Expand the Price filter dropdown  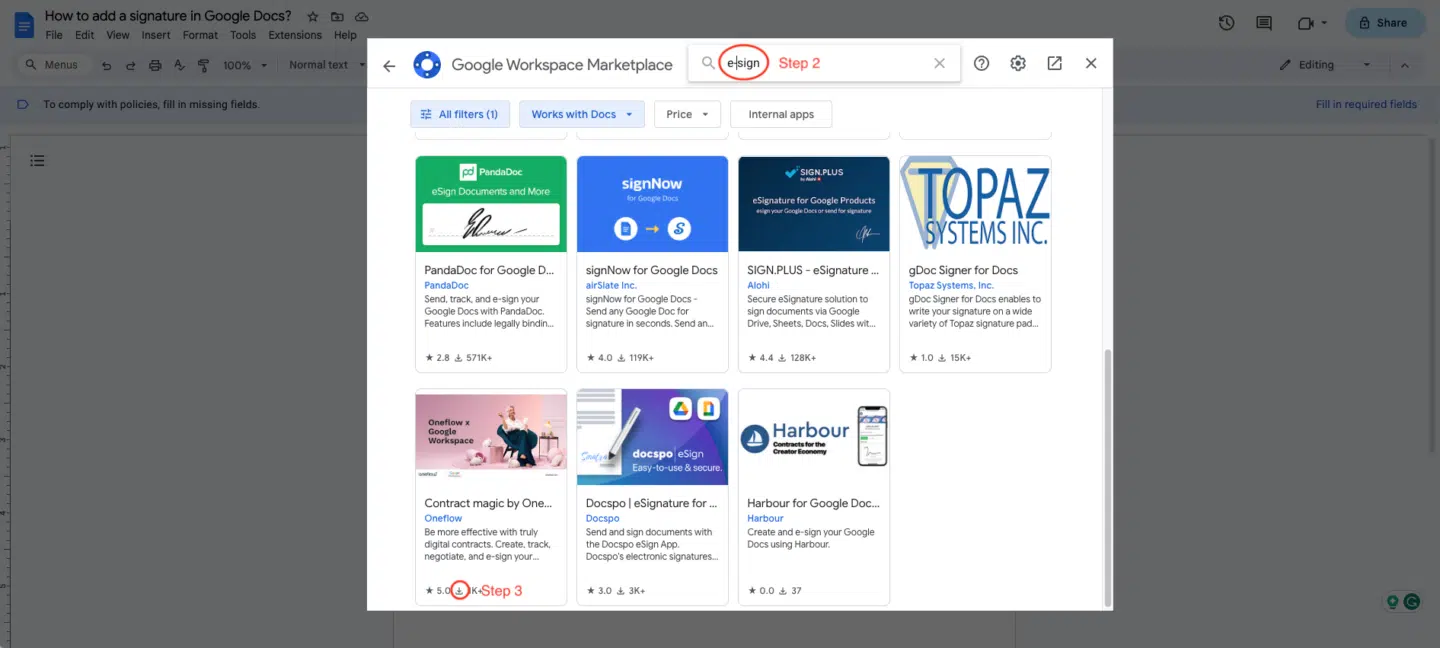coord(688,114)
